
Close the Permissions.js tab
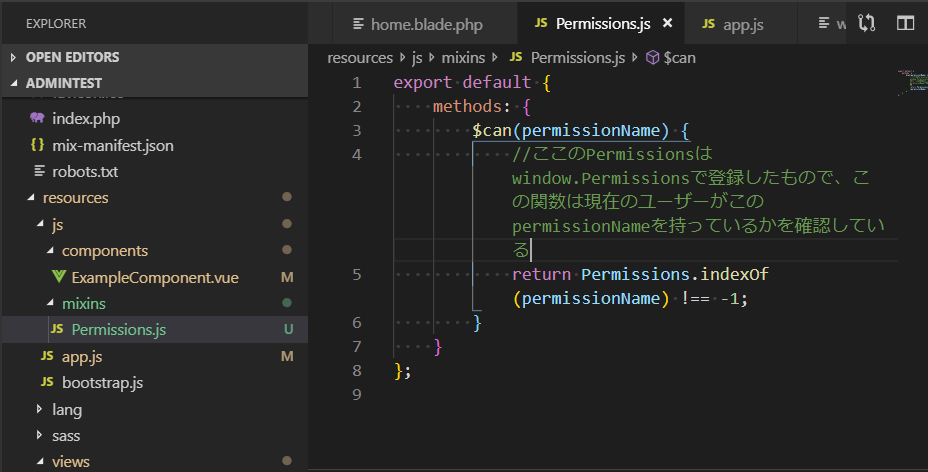pyautogui.click(x=668, y=23)
